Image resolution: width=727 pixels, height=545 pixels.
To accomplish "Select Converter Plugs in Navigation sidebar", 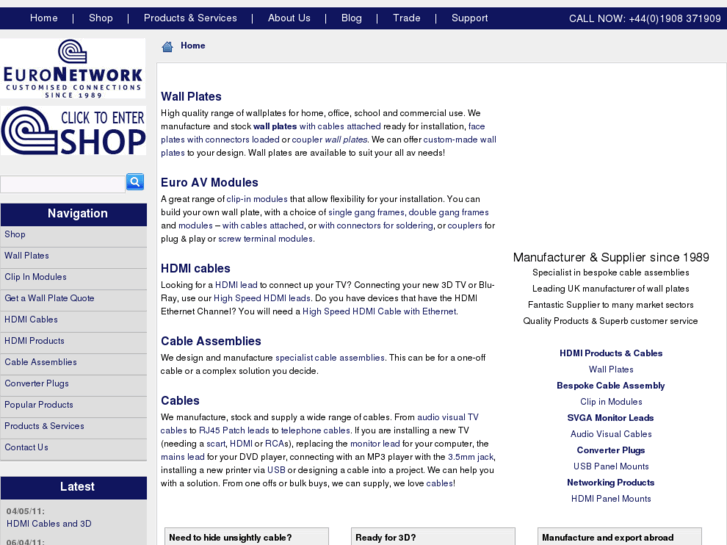I will (73, 384).
